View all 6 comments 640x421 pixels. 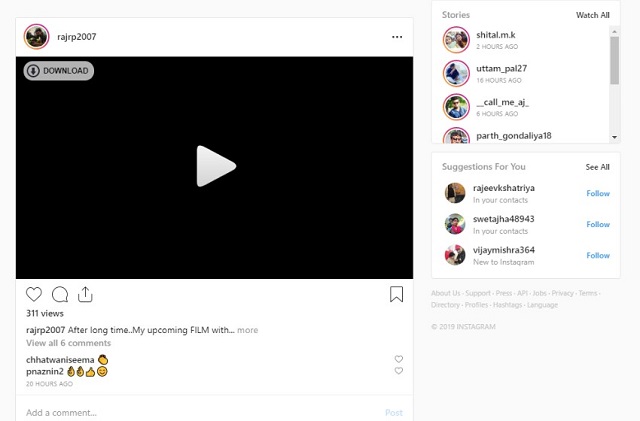[x=69, y=343]
